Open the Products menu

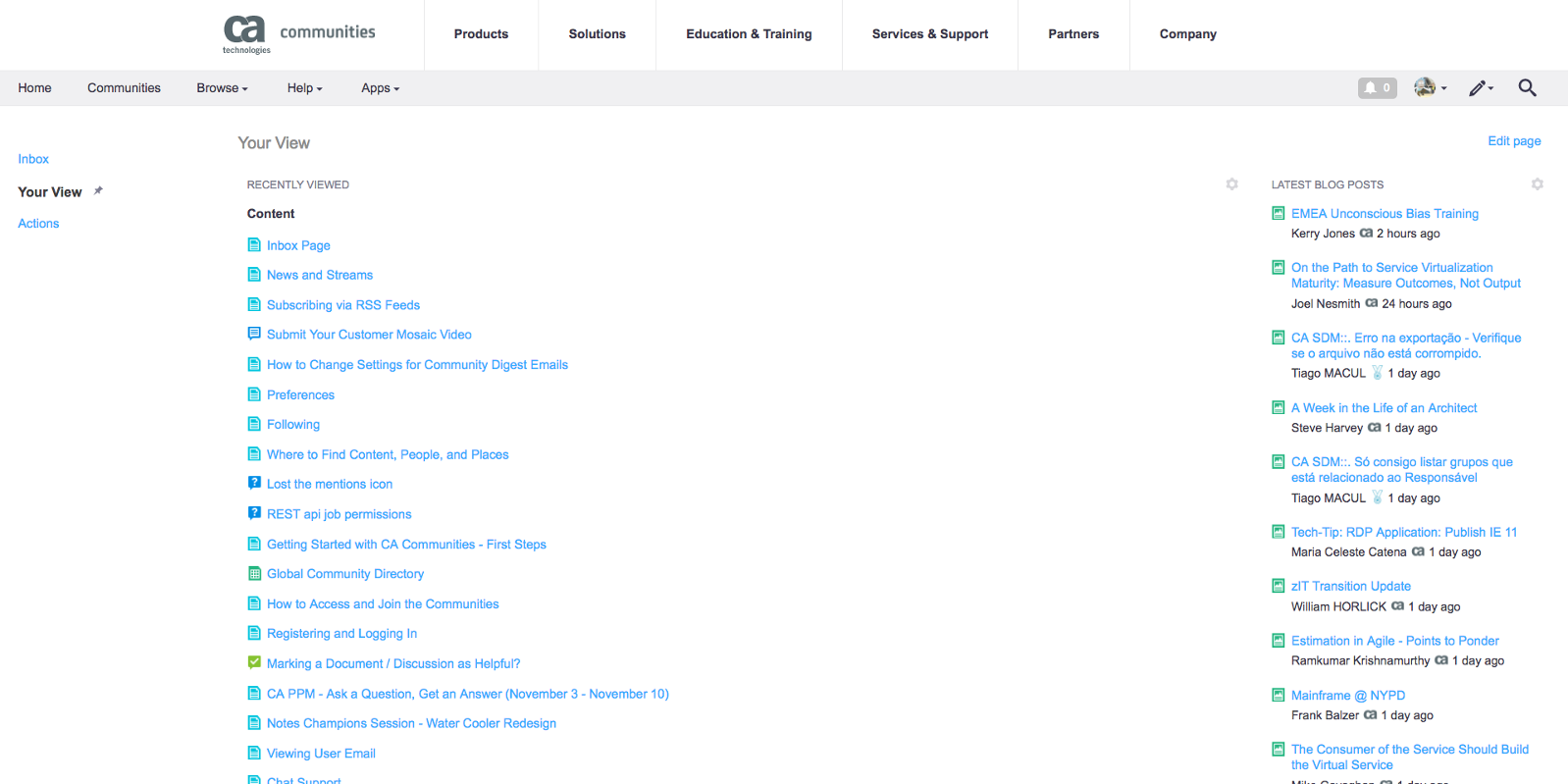481,34
